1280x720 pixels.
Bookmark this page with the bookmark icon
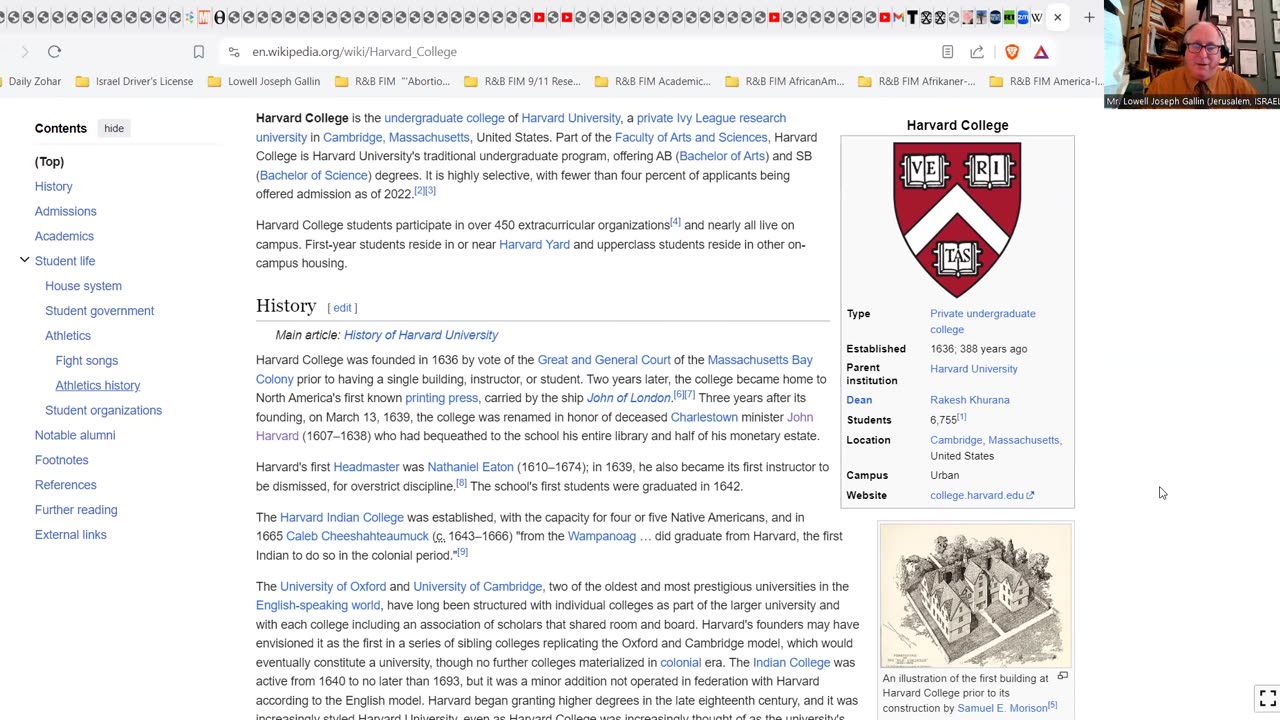[x=199, y=52]
